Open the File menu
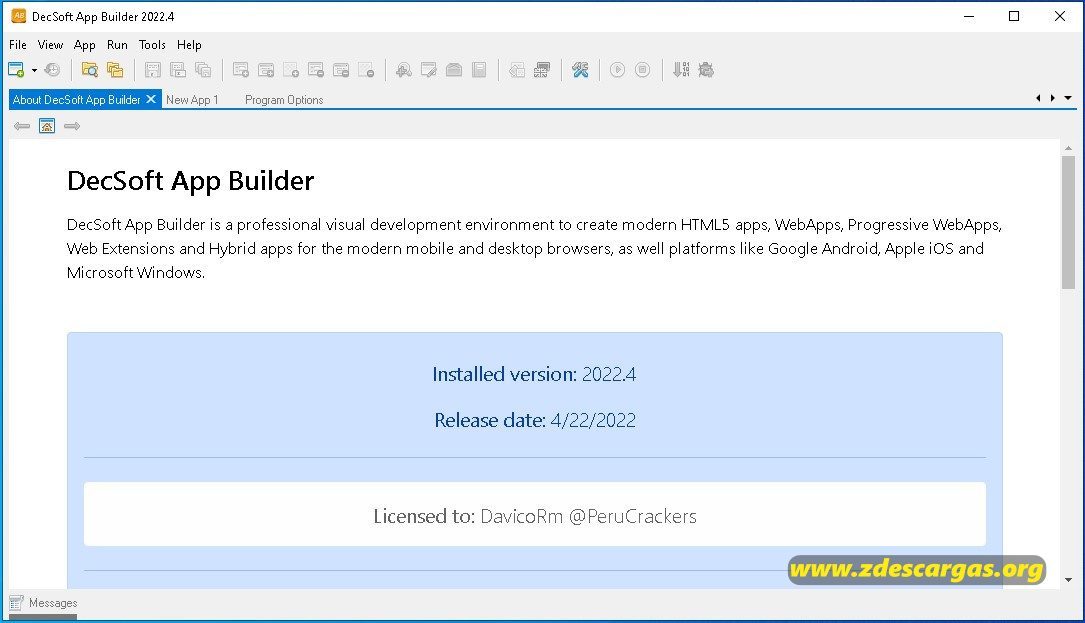The width and height of the screenshot is (1085, 623). pos(18,44)
